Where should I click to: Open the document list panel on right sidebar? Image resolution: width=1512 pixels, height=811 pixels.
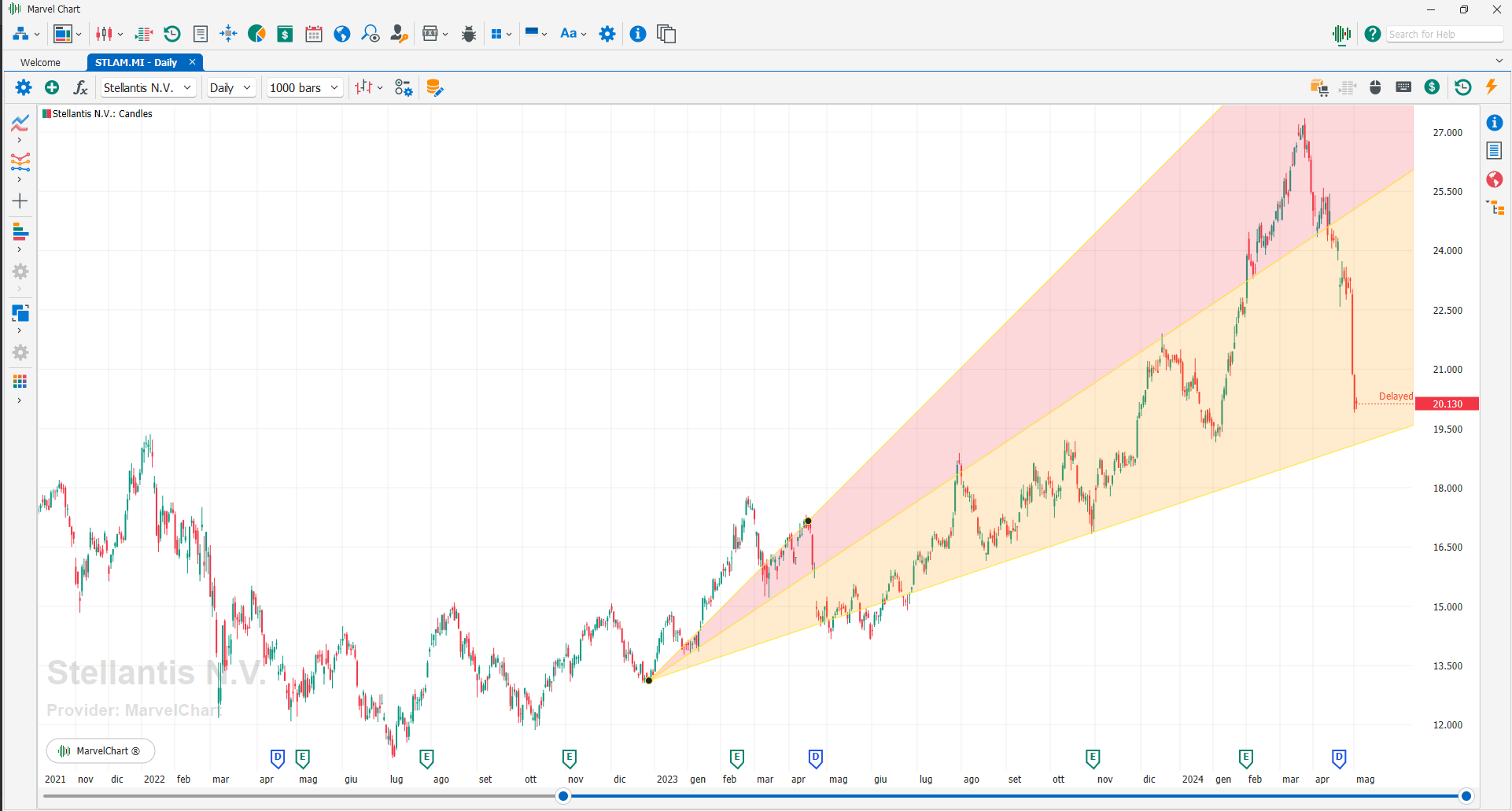(1495, 150)
